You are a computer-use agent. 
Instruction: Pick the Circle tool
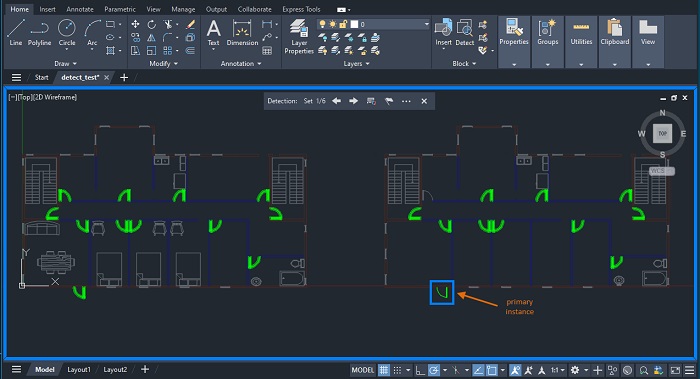[x=67, y=33]
